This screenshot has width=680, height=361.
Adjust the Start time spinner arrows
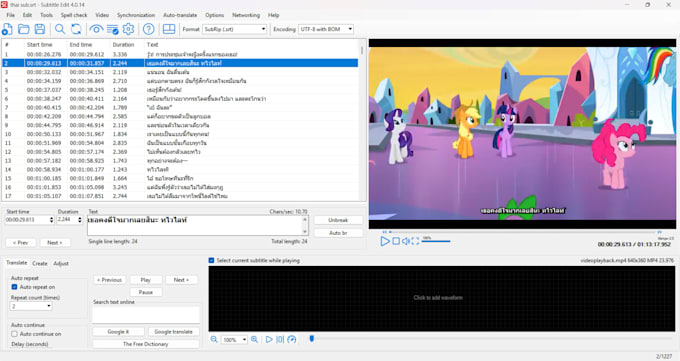point(51,220)
